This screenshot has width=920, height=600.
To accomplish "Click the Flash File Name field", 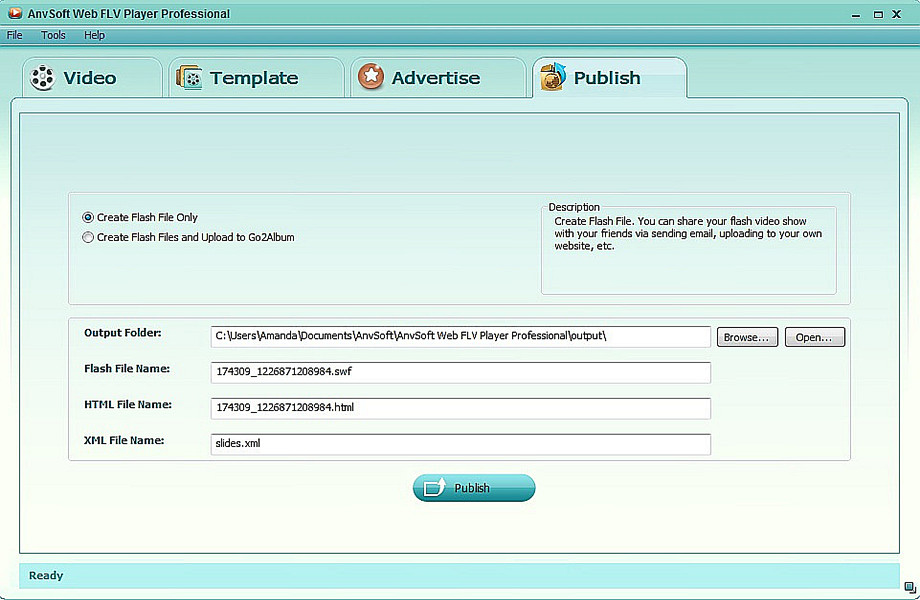I will [461, 372].
